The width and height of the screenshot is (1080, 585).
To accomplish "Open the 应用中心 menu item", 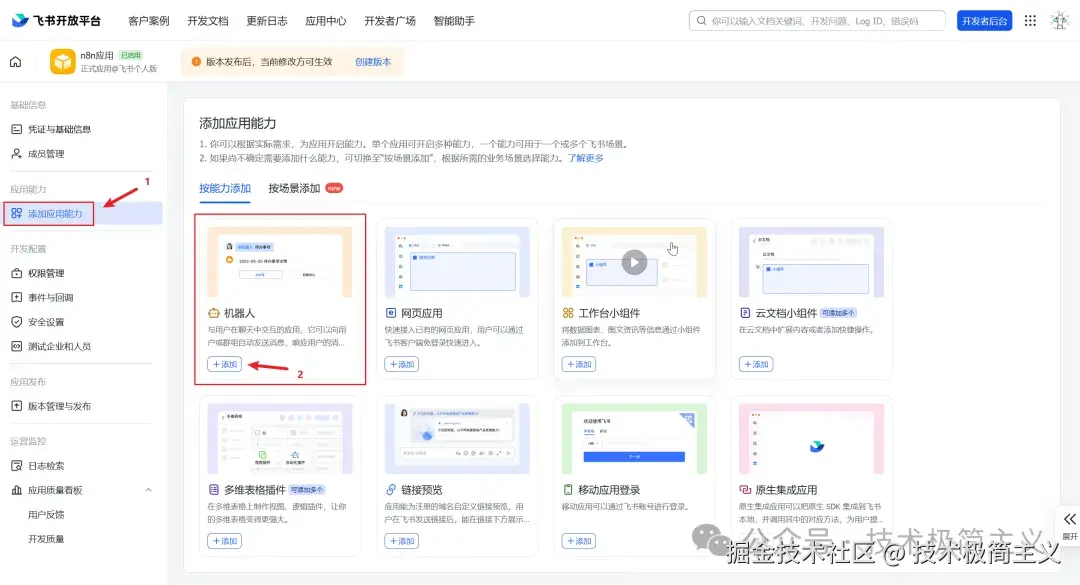I will pyautogui.click(x=325, y=19).
